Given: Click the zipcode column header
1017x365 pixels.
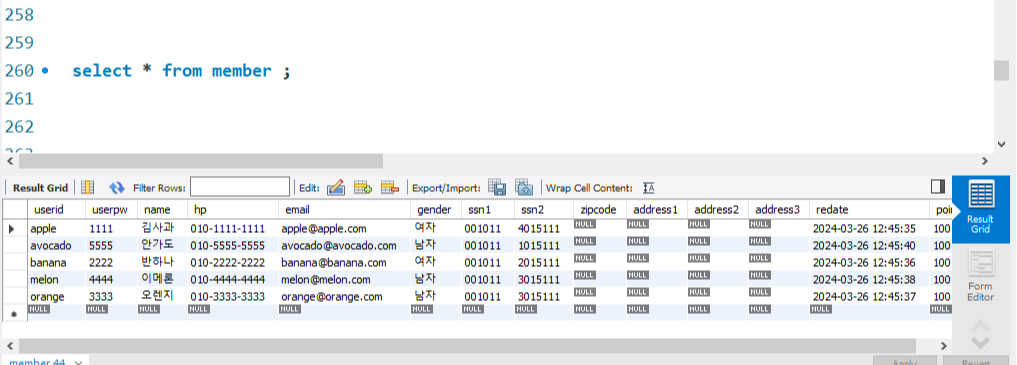Looking at the screenshot, I should 599,209.
